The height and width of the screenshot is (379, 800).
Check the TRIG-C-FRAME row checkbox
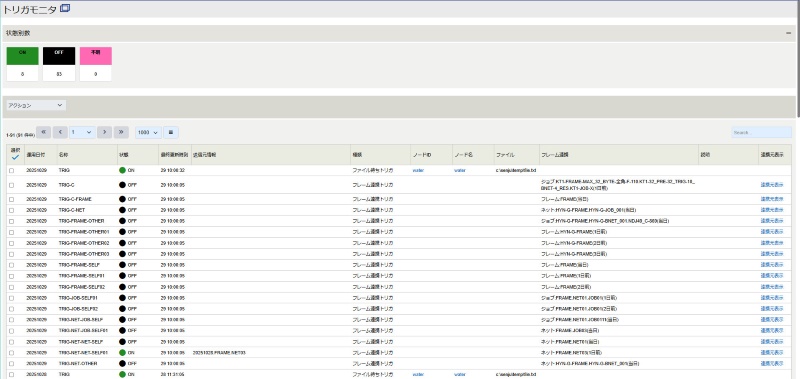12,199
